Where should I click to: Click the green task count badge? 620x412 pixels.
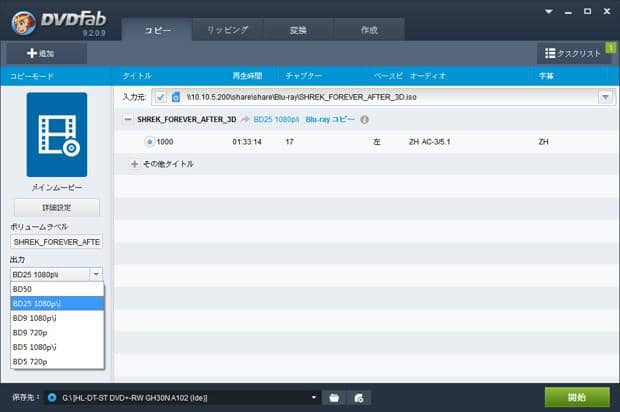(611, 48)
